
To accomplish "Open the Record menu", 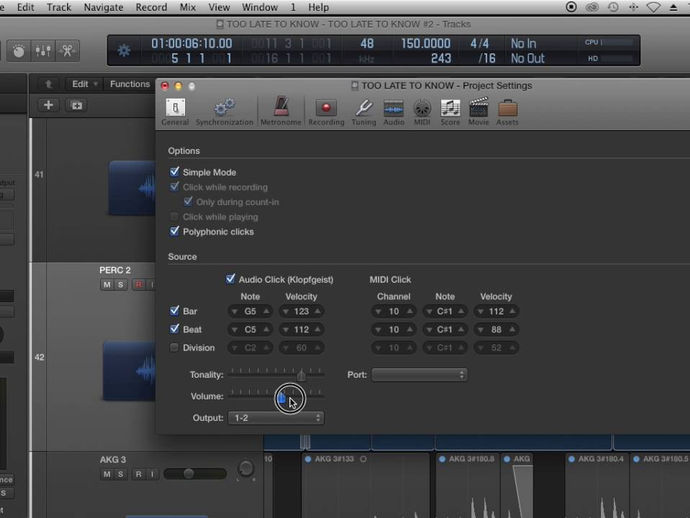I will 151,7.
